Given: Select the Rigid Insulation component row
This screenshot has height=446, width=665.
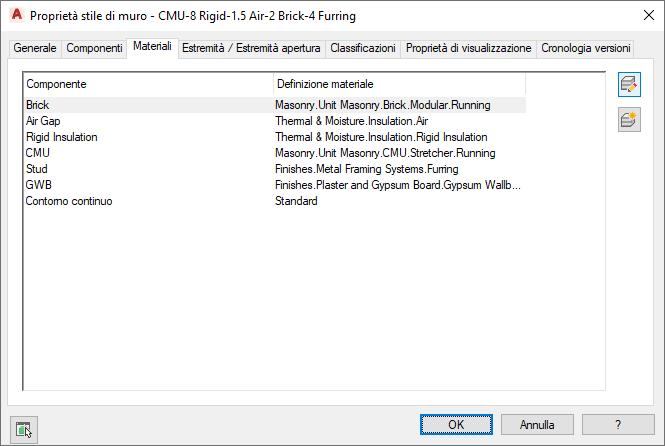Looking at the screenshot, I should (61, 137).
